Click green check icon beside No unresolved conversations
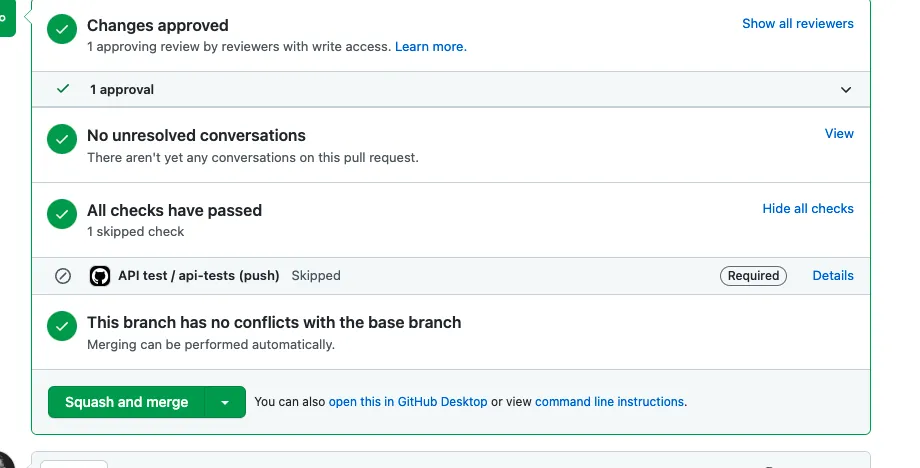The width and height of the screenshot is (920, 468). [x=62, y=141]
